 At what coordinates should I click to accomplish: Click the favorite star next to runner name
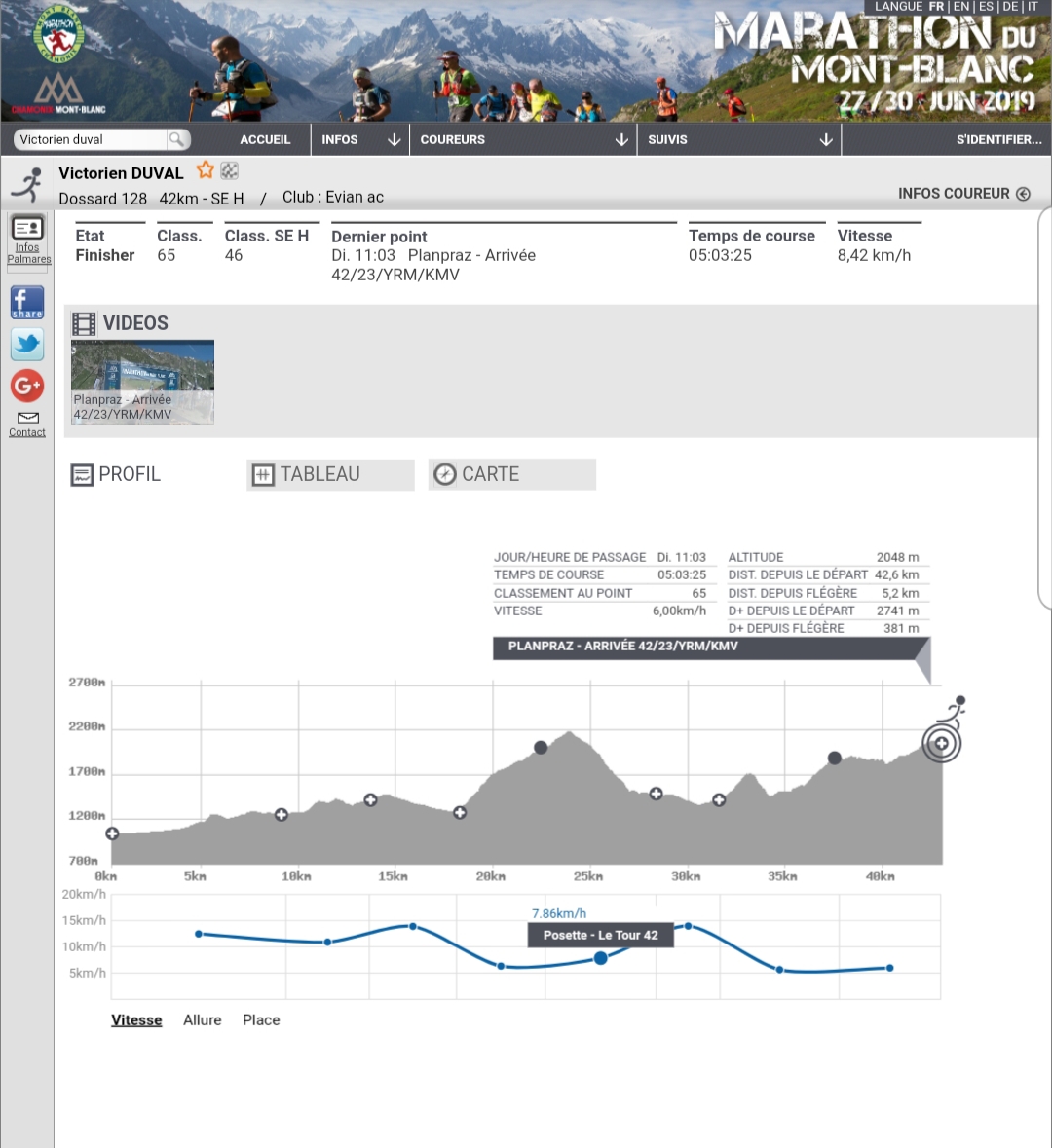pyautogui.click(x=205, y=170)
